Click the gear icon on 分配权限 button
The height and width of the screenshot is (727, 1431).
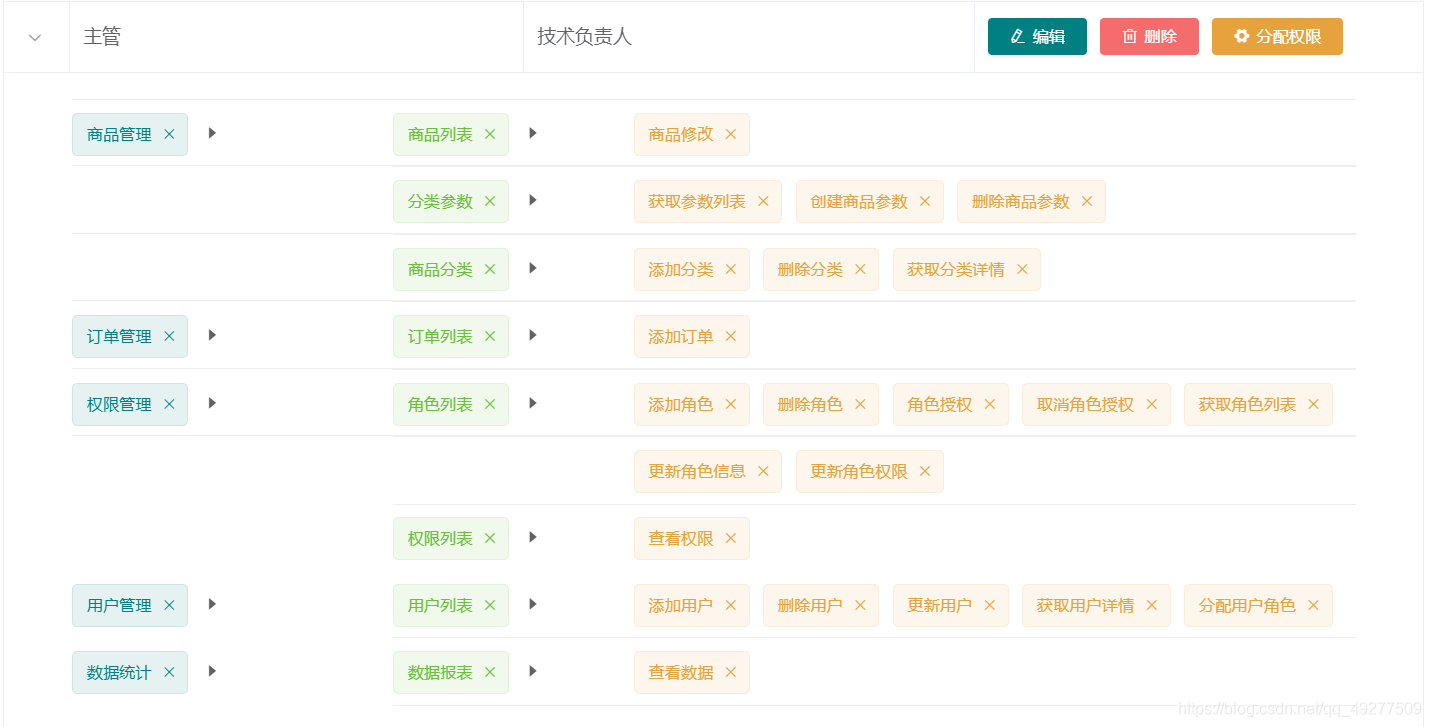click(1242, 36)
